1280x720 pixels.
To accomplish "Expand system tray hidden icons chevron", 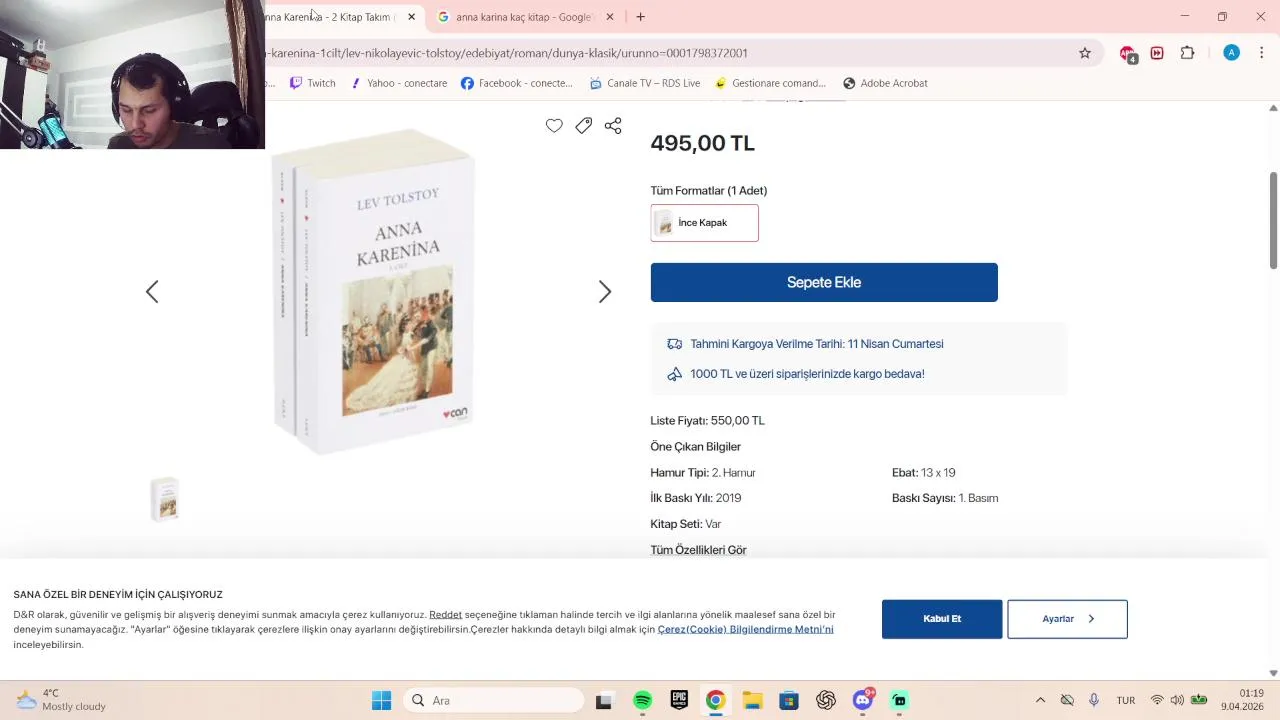I will pos(1040,700).
